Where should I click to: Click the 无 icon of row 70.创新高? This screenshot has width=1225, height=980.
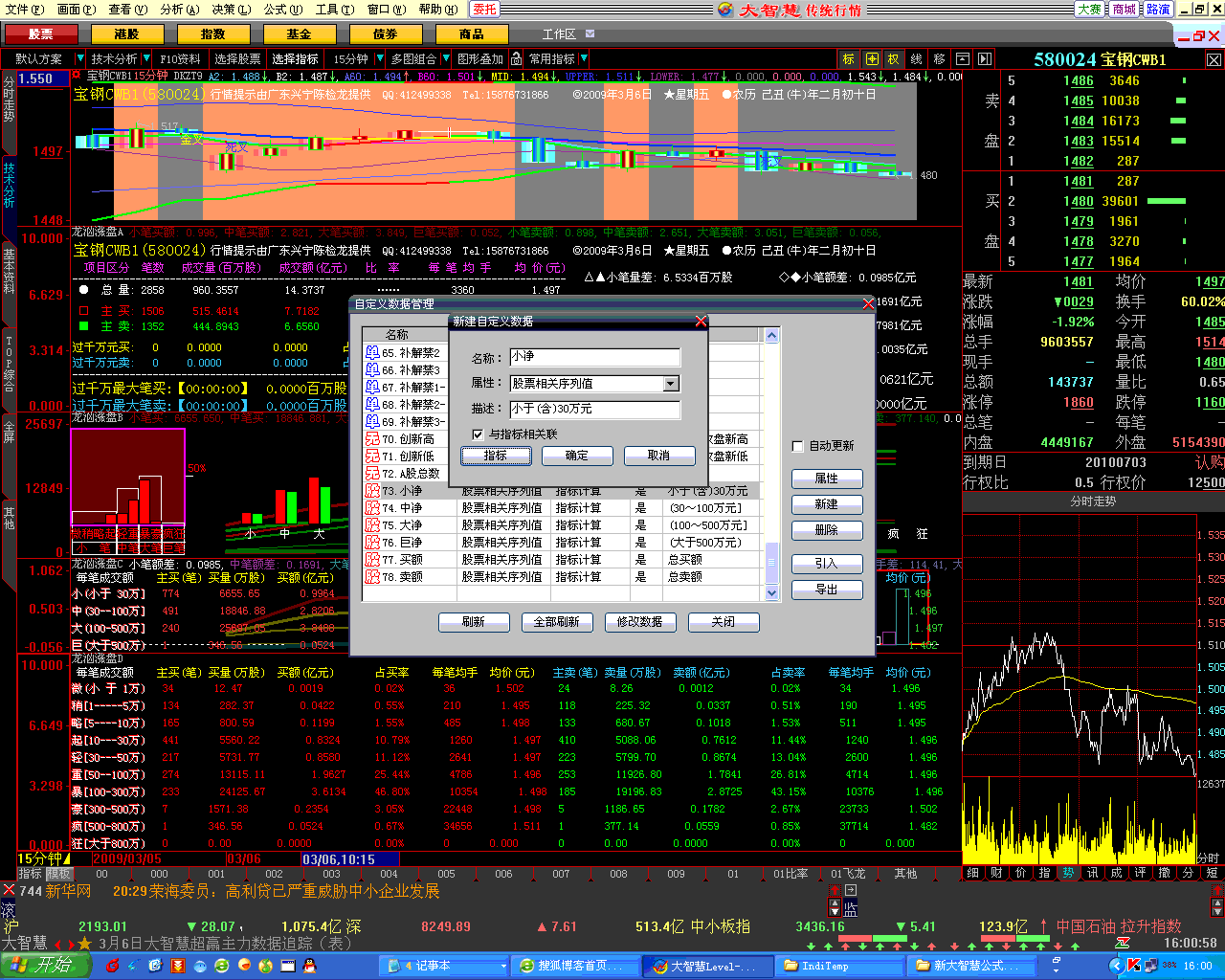click(x=372, y=439)
